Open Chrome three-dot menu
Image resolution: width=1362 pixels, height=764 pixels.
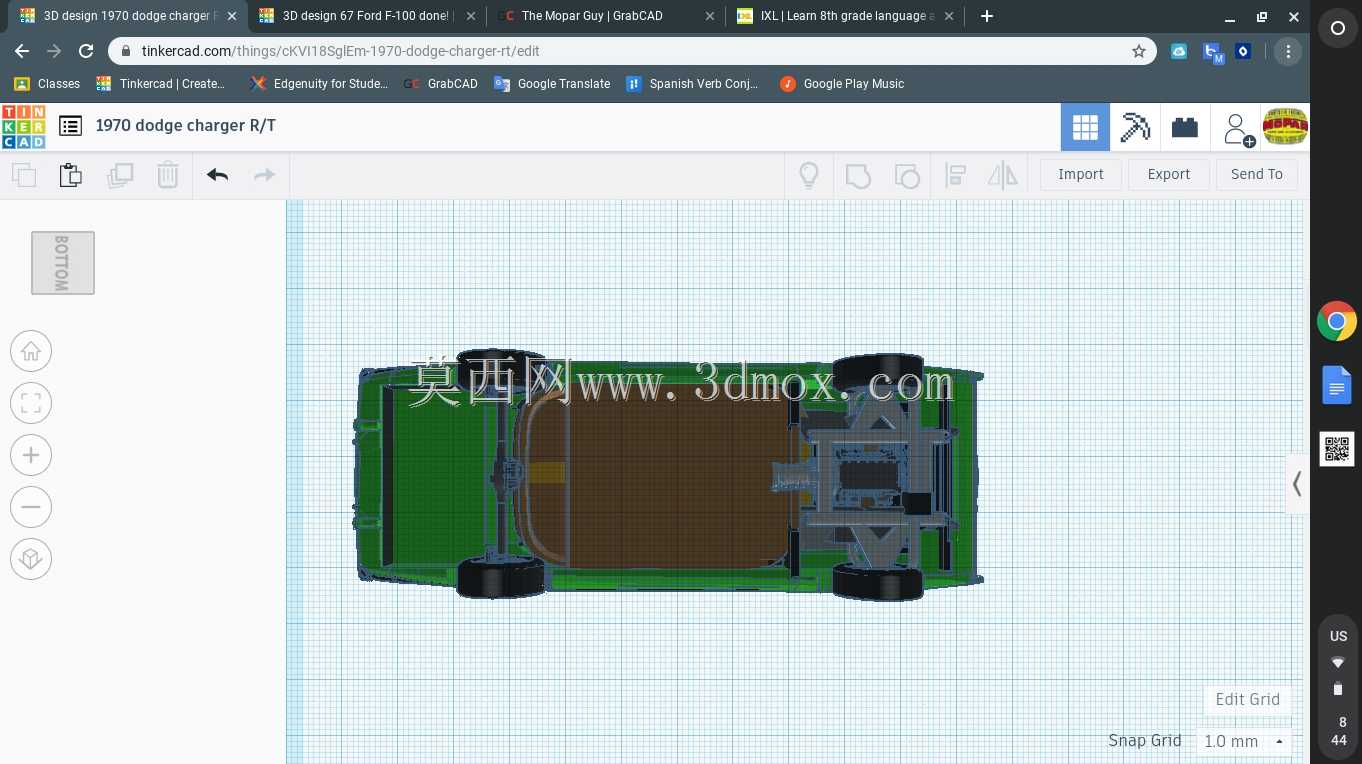pos(1288,51)
